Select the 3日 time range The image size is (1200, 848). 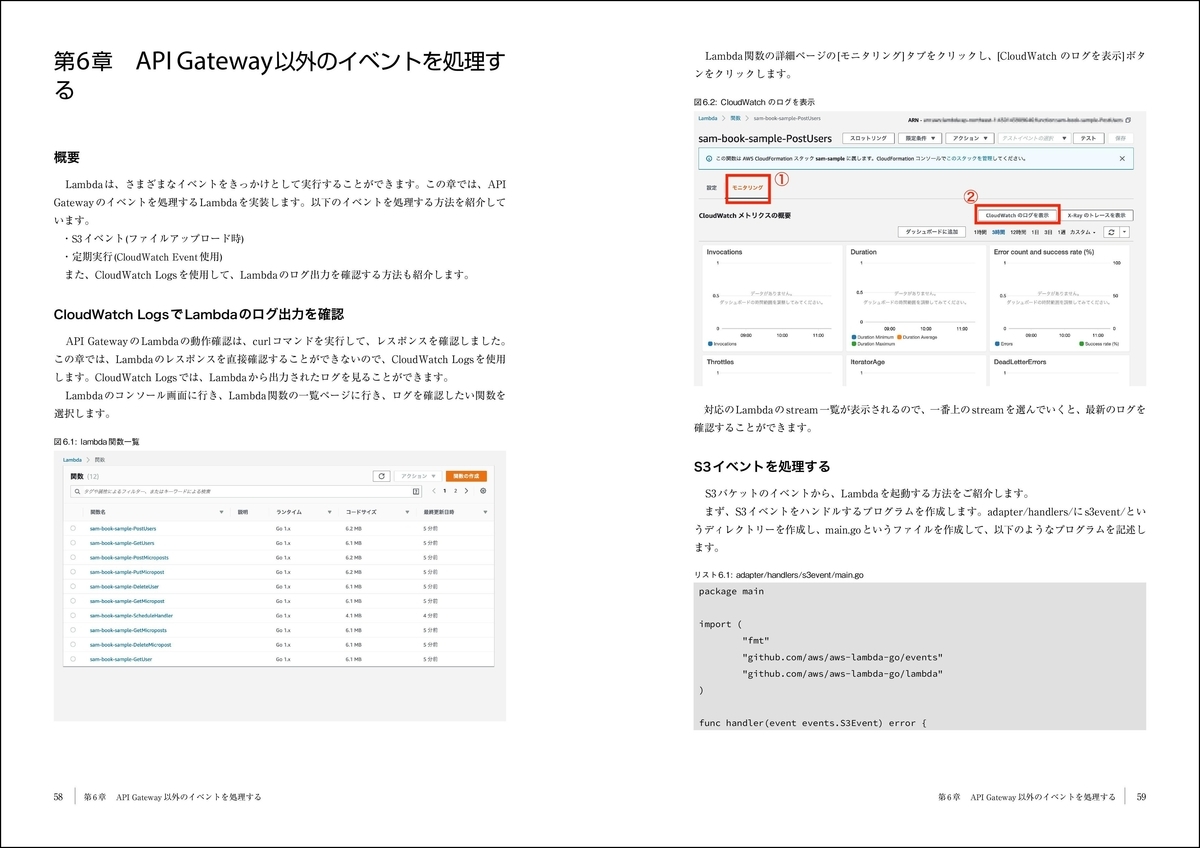point(1046,231)
